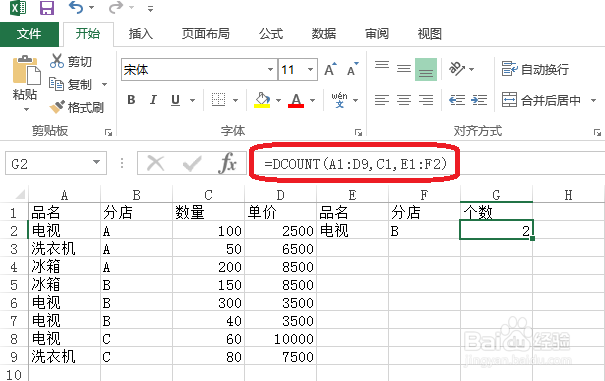
Task: Click the Cancel X icon in formula bar
Action: pyautogui.click(x=155, y=163)
